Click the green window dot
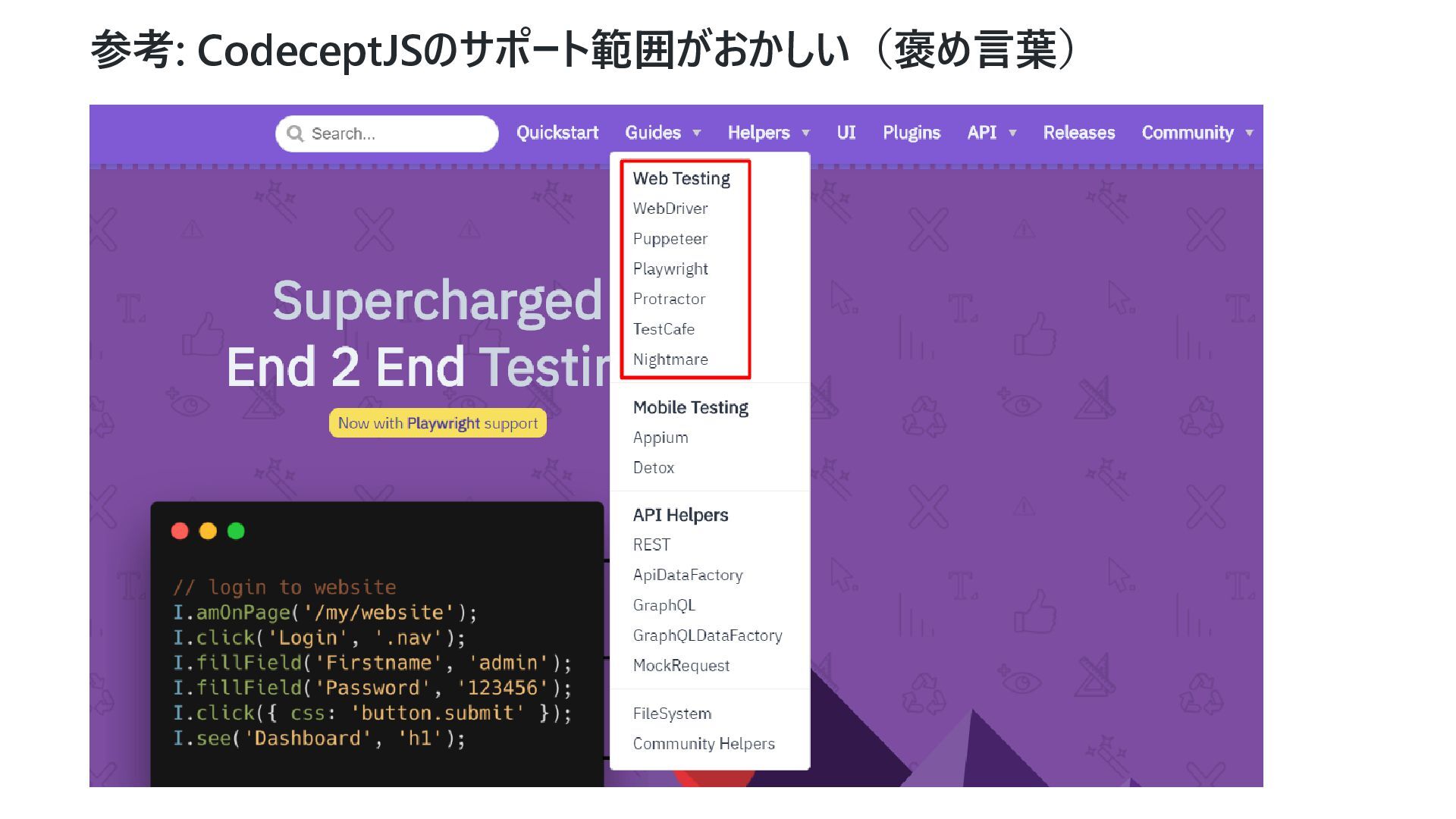This screenshot has height=819, width=1456. click(236, 531)
